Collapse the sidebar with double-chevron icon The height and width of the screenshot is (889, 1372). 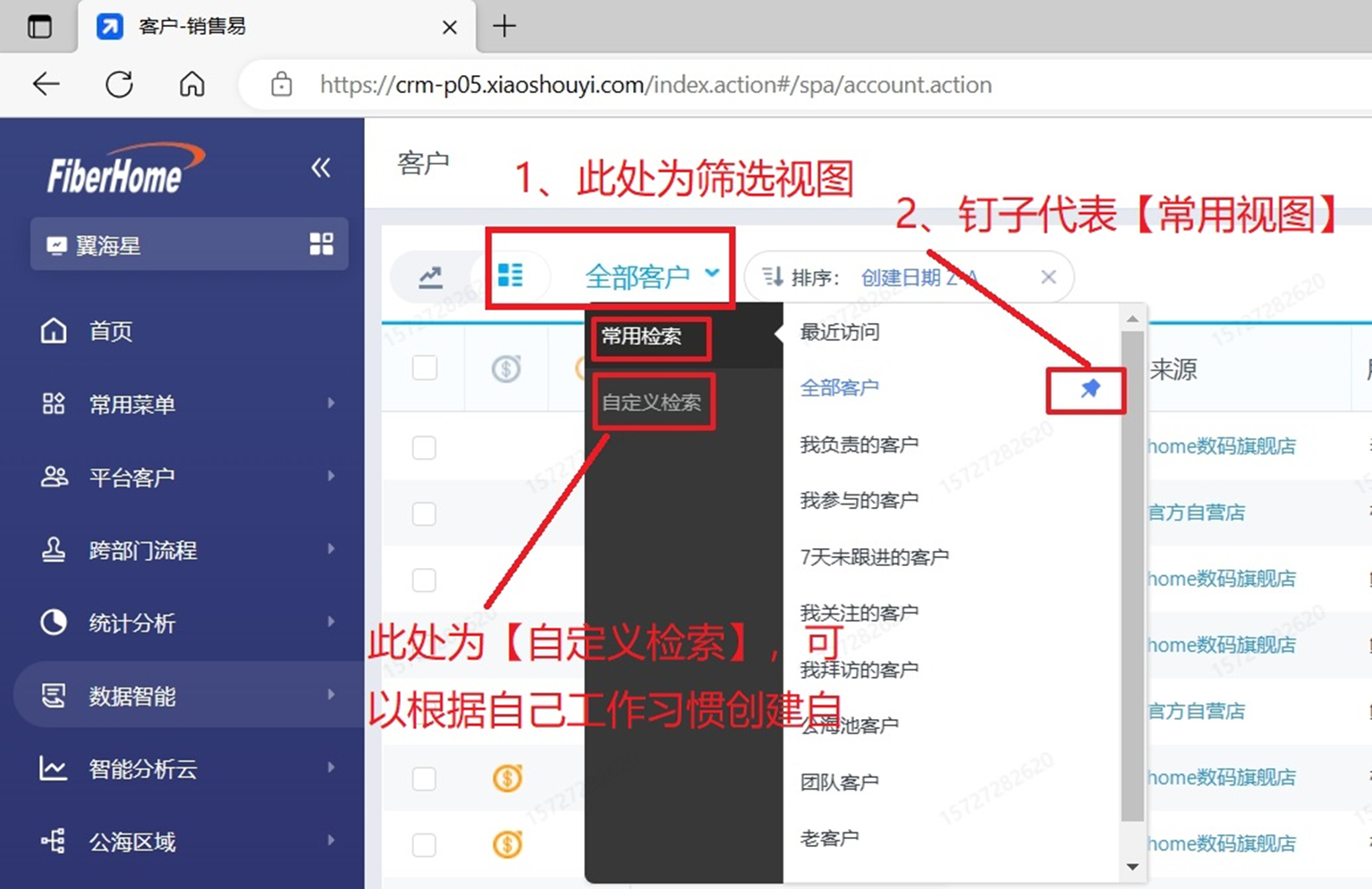pyautogui.click(x=320, y=167)
